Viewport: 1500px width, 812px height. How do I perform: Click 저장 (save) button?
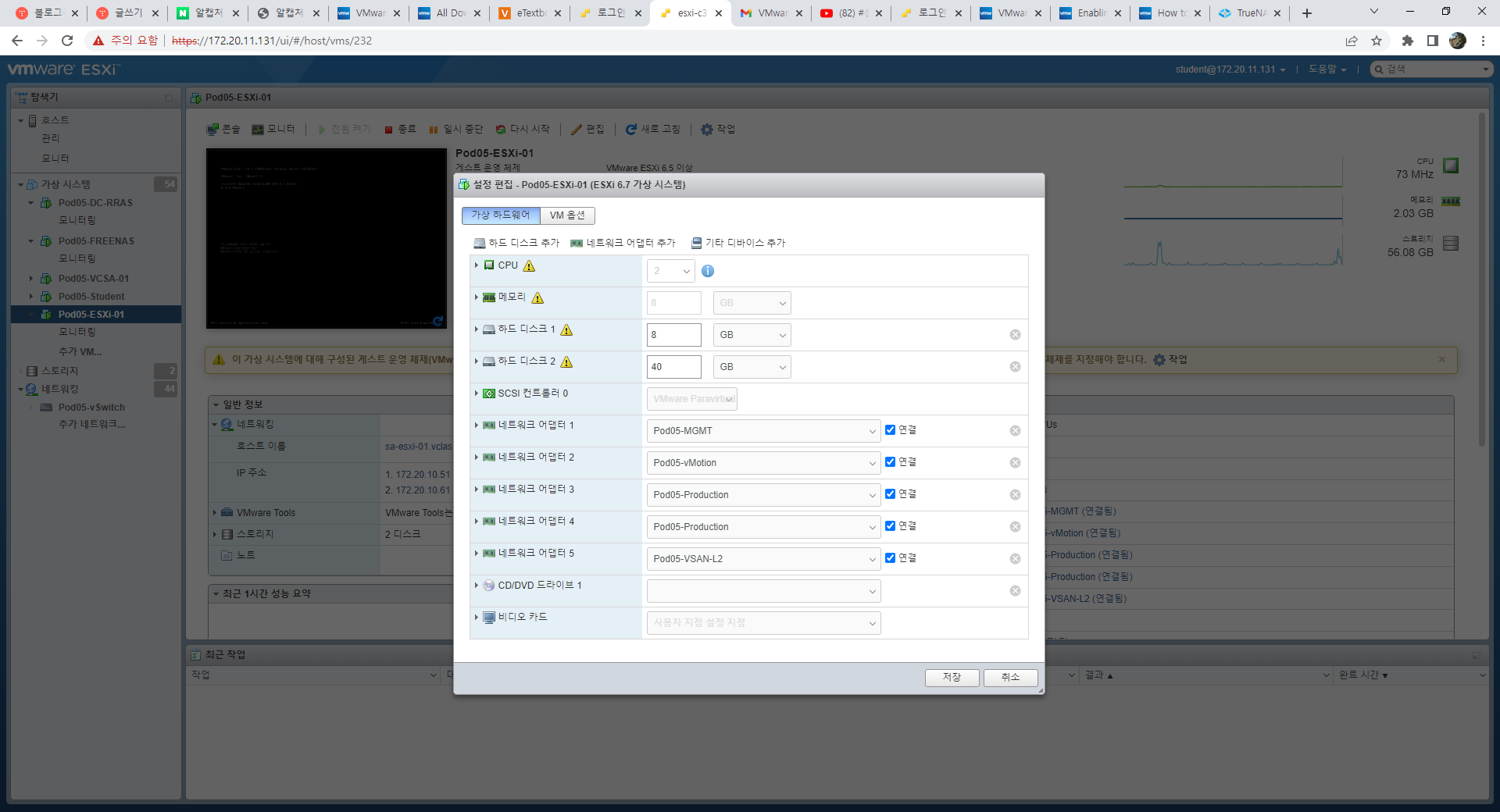[952, 678]
